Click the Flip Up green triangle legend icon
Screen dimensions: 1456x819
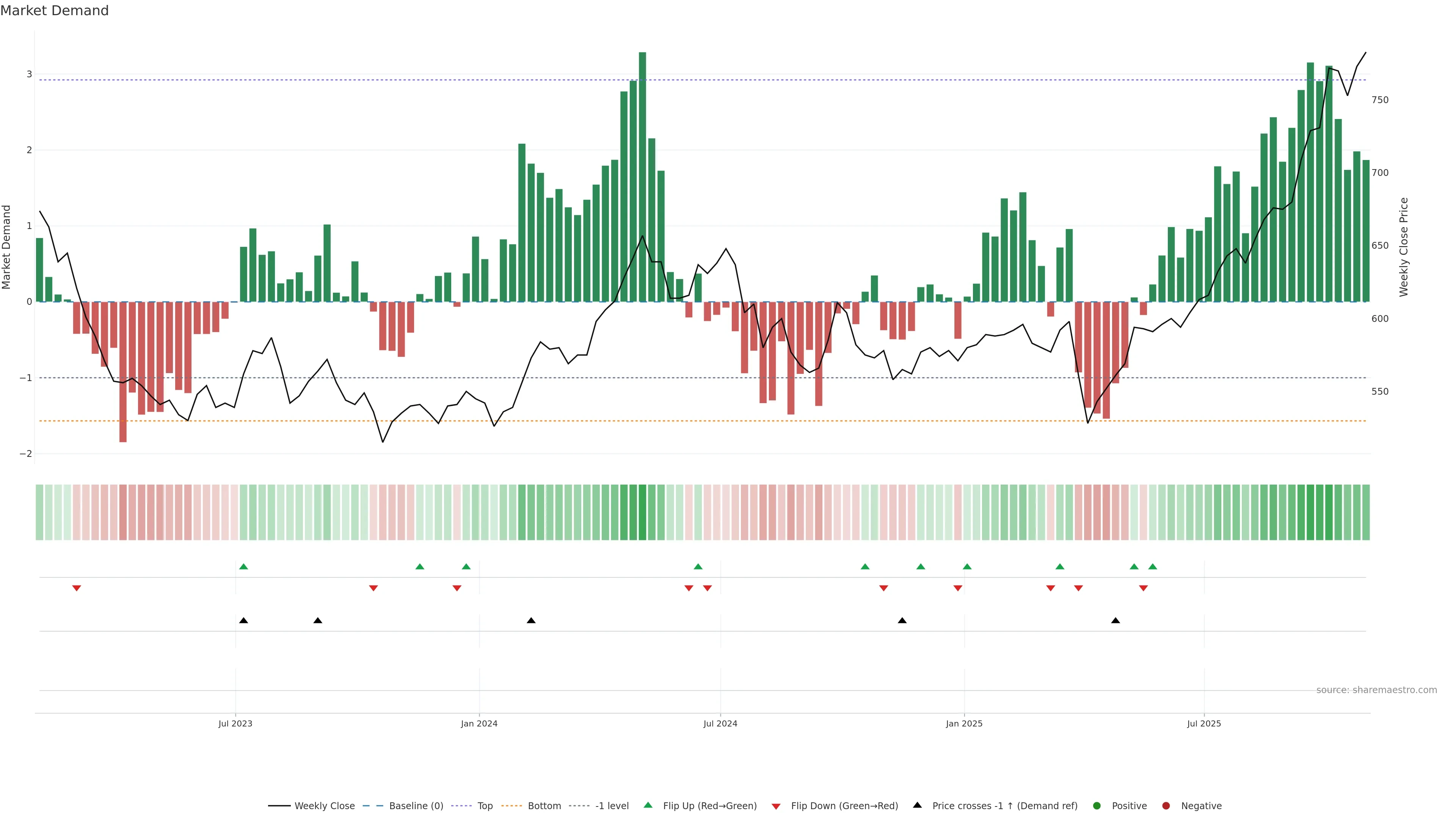coord(648,805)
